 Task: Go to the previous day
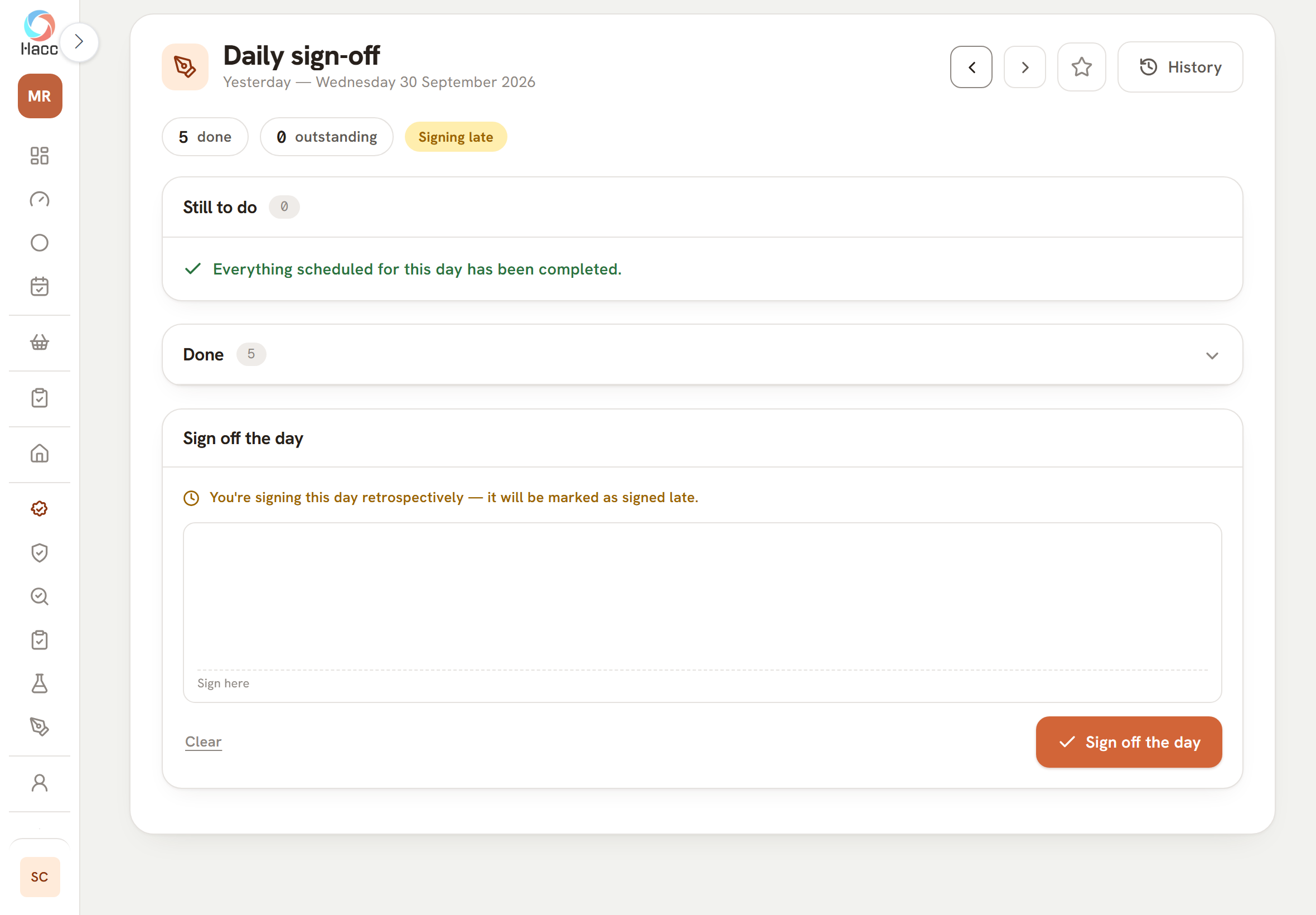pyautogui.click(x=971, y=67)
